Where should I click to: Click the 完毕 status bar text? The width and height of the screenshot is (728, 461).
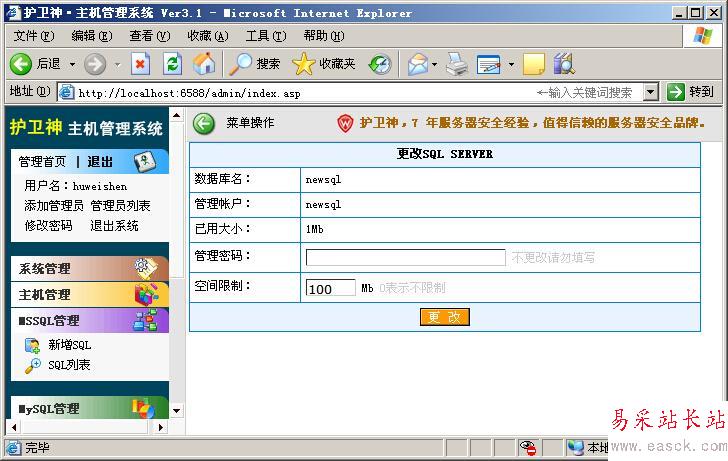pos(37,448)
